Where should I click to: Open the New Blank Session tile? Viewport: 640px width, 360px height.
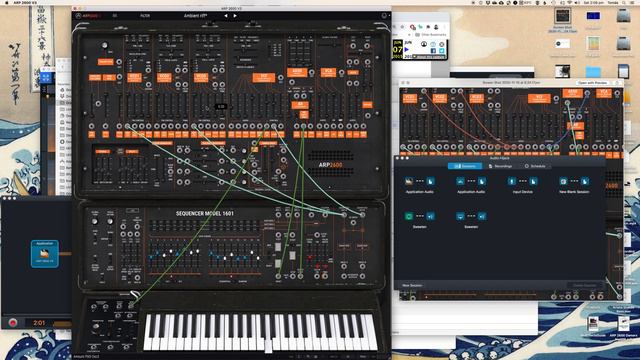(x=574, y=184)
